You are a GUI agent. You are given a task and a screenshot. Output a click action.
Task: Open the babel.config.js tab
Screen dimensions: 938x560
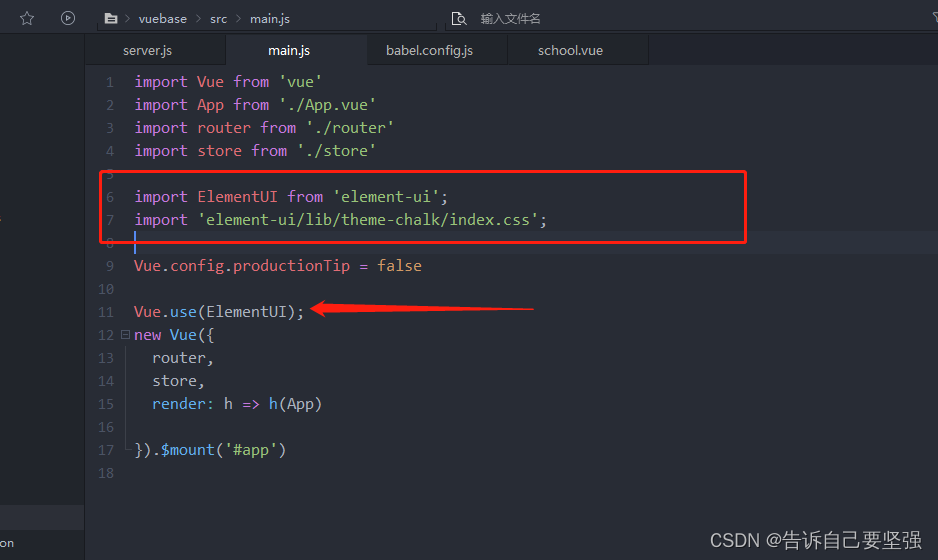click(x=430, y=50)
